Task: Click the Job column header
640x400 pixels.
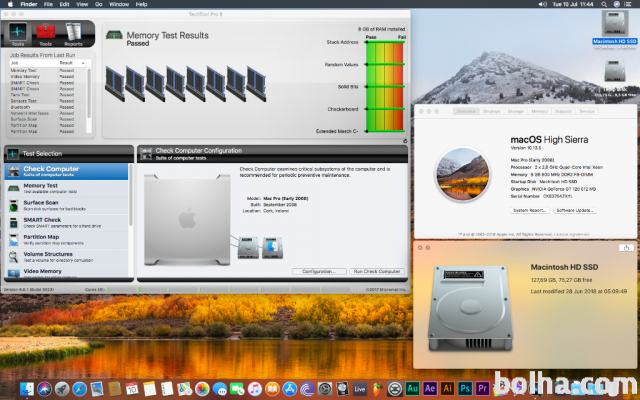Action: point(33,63)
